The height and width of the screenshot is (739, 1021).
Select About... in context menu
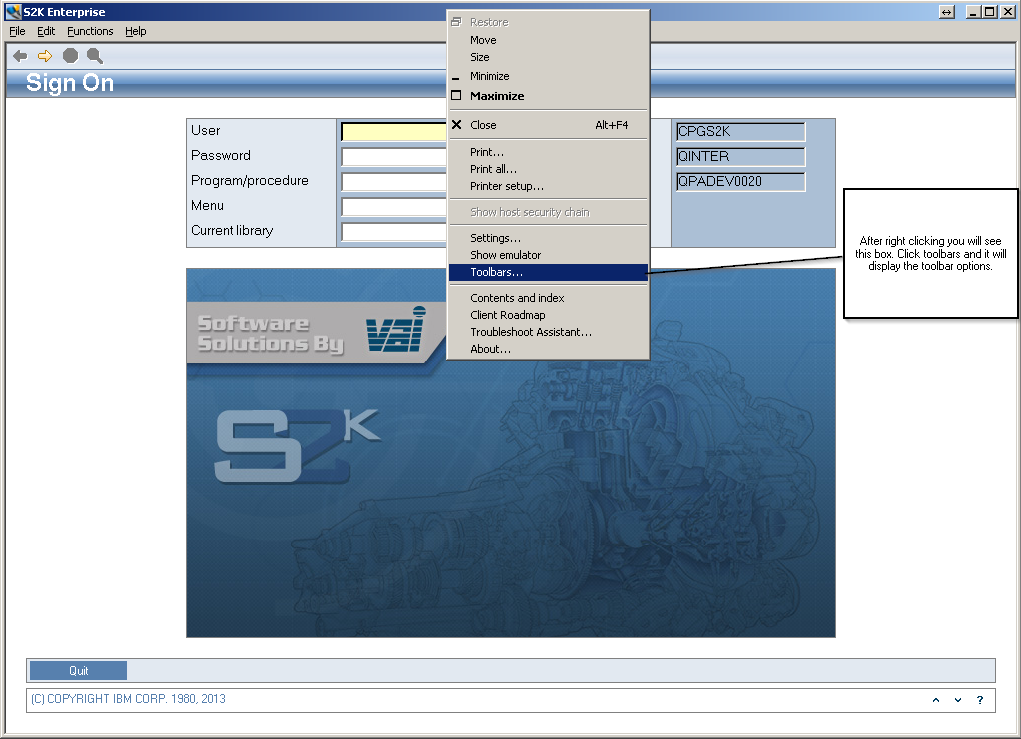pos(548,349)
